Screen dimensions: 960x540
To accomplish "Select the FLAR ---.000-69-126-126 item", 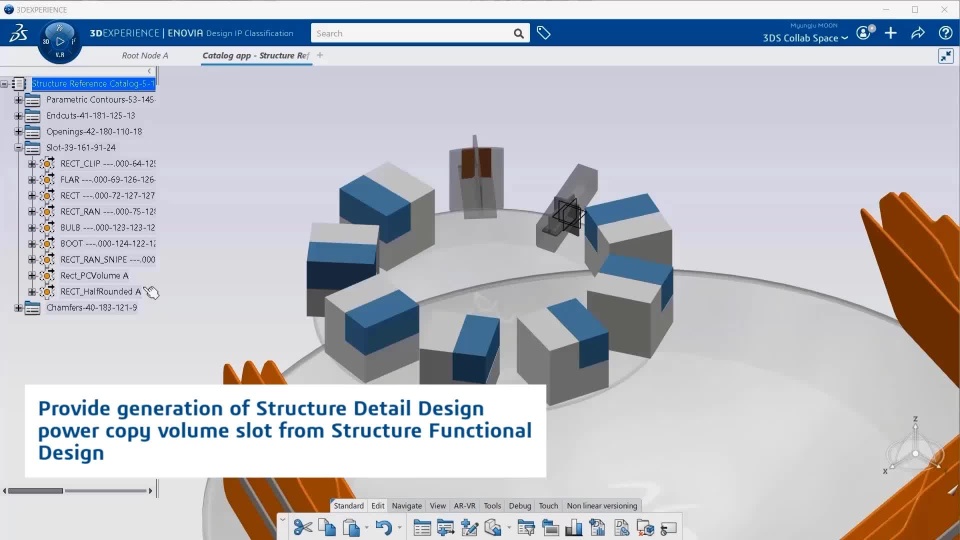I will click(x=108, y=179).
